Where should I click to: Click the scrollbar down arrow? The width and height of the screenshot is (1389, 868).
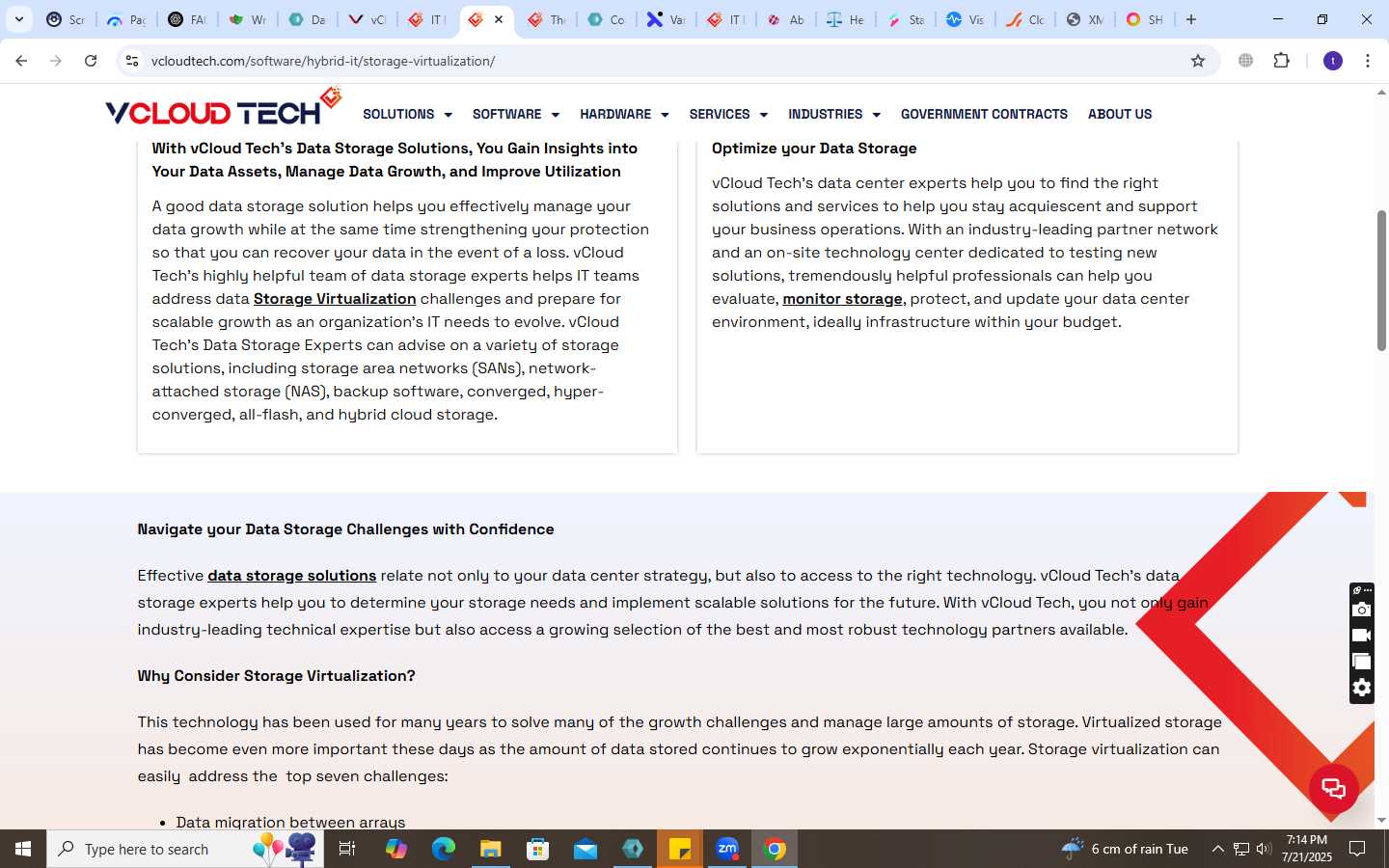pyautogui.click(x=1381, y=821)
